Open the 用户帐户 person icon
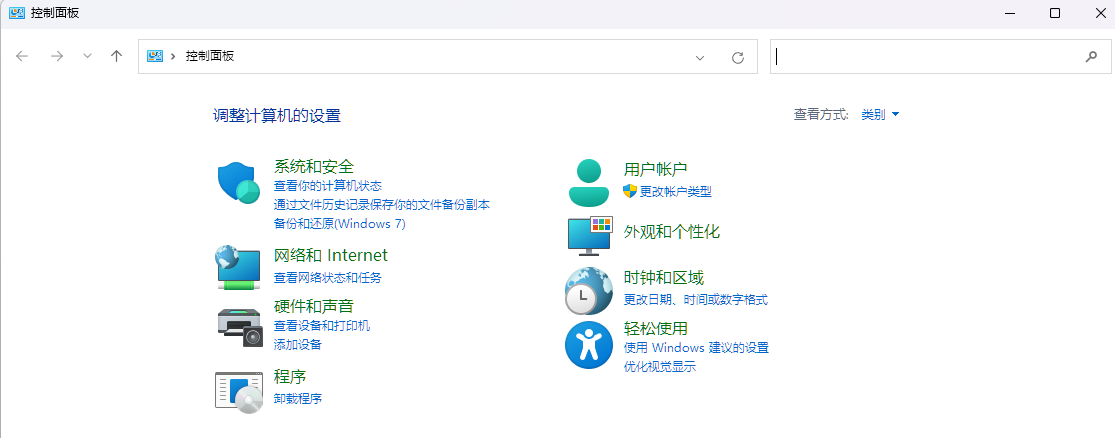The height and width of the screenshot is (438, 1115). (x=589, y=182)
